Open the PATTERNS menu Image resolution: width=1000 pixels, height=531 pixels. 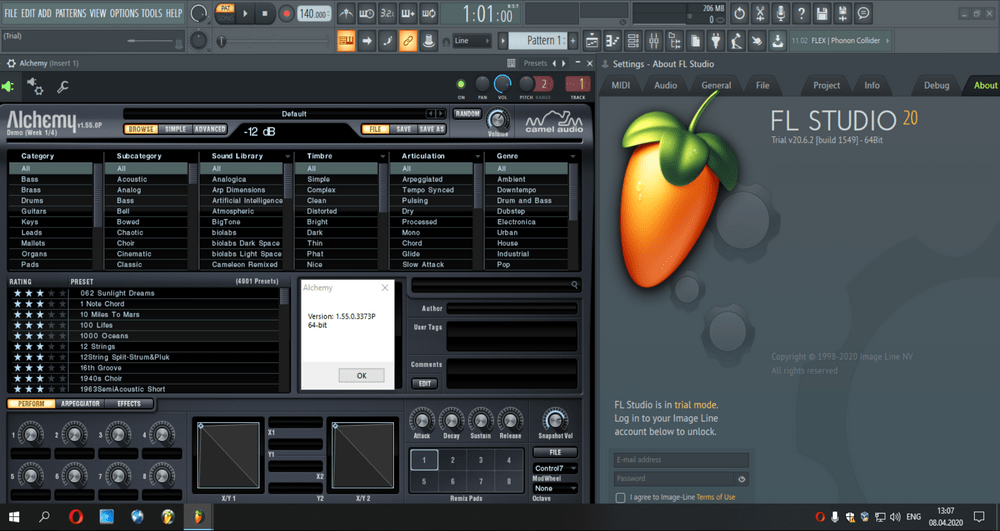(70, 13)
